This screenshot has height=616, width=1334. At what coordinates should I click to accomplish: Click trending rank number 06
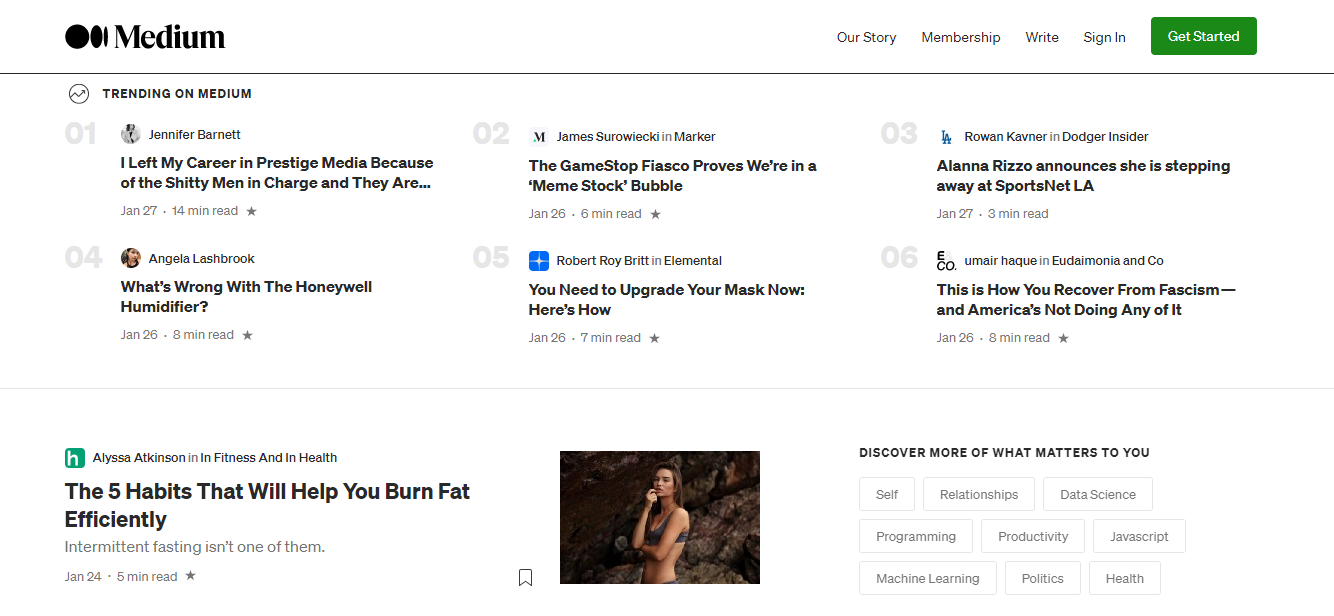click(899, 258)
